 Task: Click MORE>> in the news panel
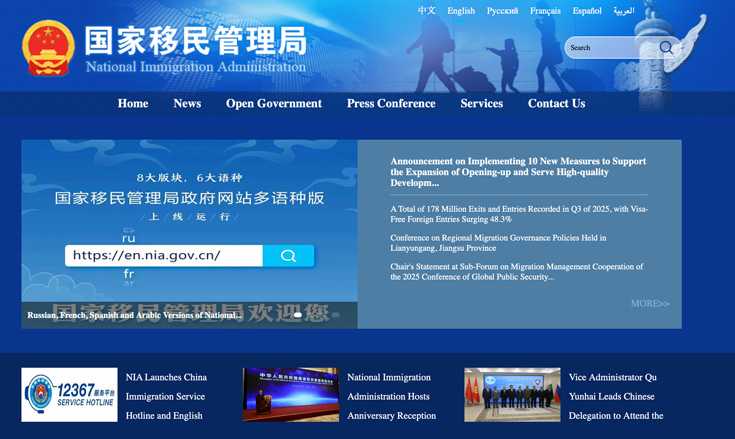650,303
